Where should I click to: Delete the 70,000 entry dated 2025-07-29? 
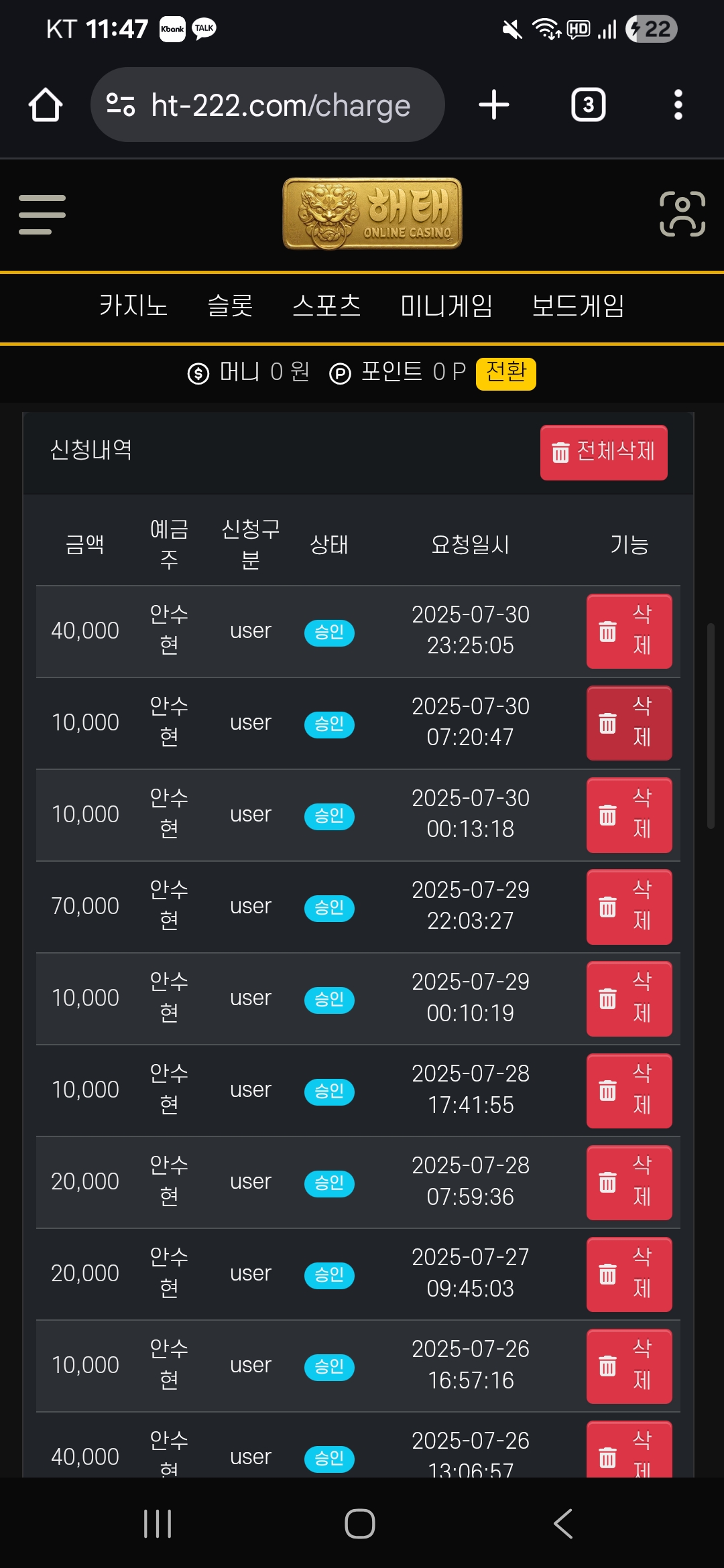click(629, 907)
